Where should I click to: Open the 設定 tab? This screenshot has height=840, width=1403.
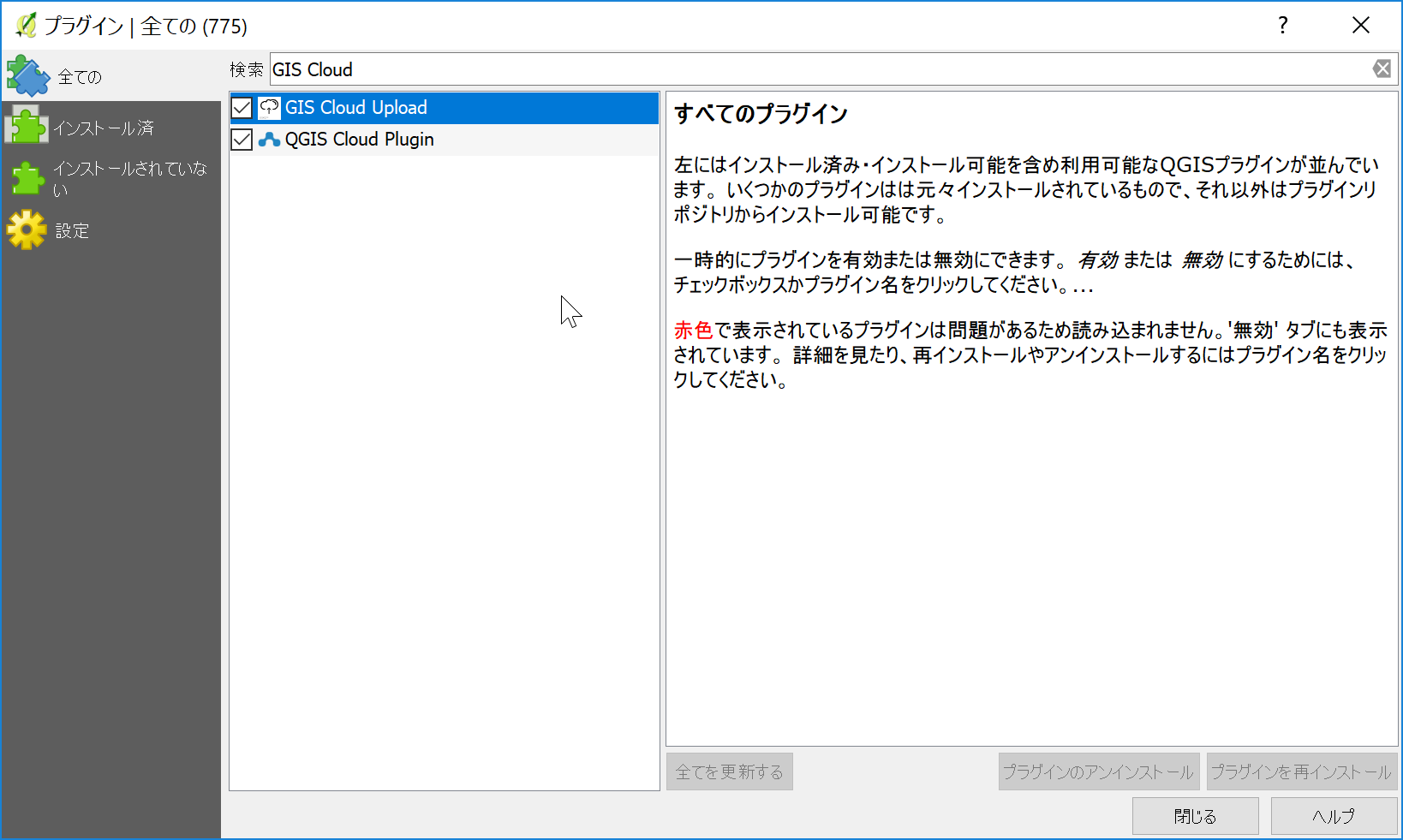pos(111,230)
